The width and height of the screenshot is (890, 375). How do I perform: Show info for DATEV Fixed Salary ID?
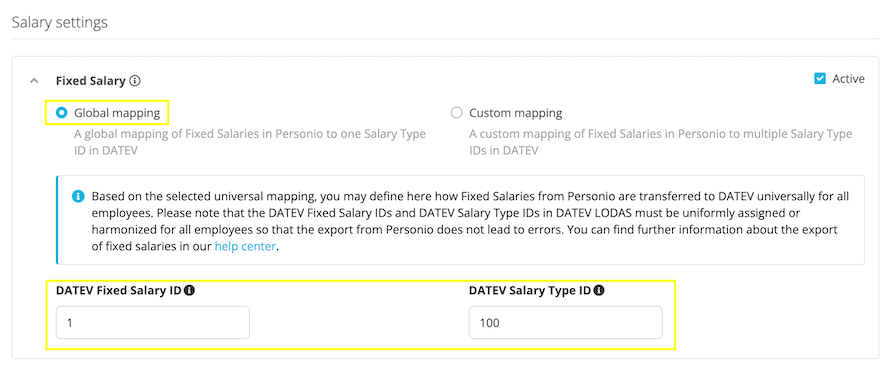190,290
